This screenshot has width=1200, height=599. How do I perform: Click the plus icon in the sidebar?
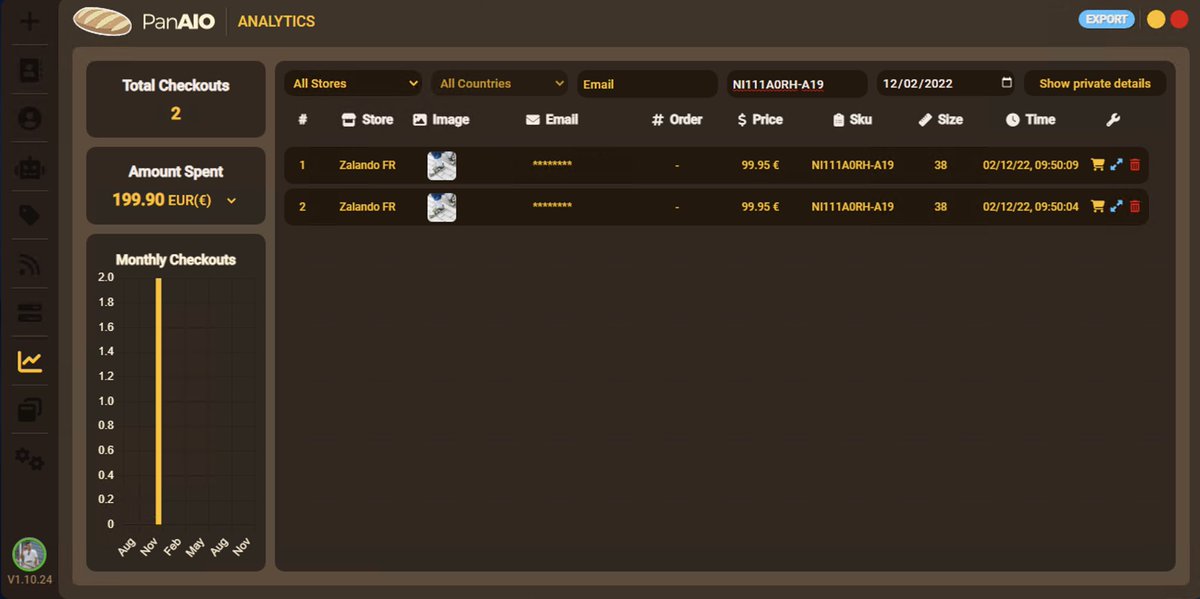30,21
